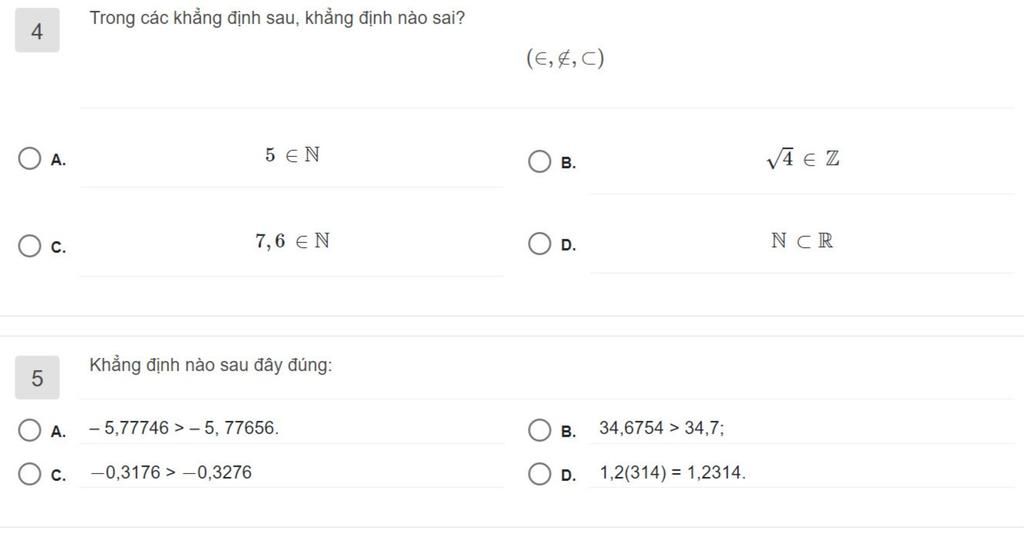Viewport: 1024px width, 536px height.
Task: Select question 5 radio A −5,77746 > −5,77656
Action: (29, 430)
